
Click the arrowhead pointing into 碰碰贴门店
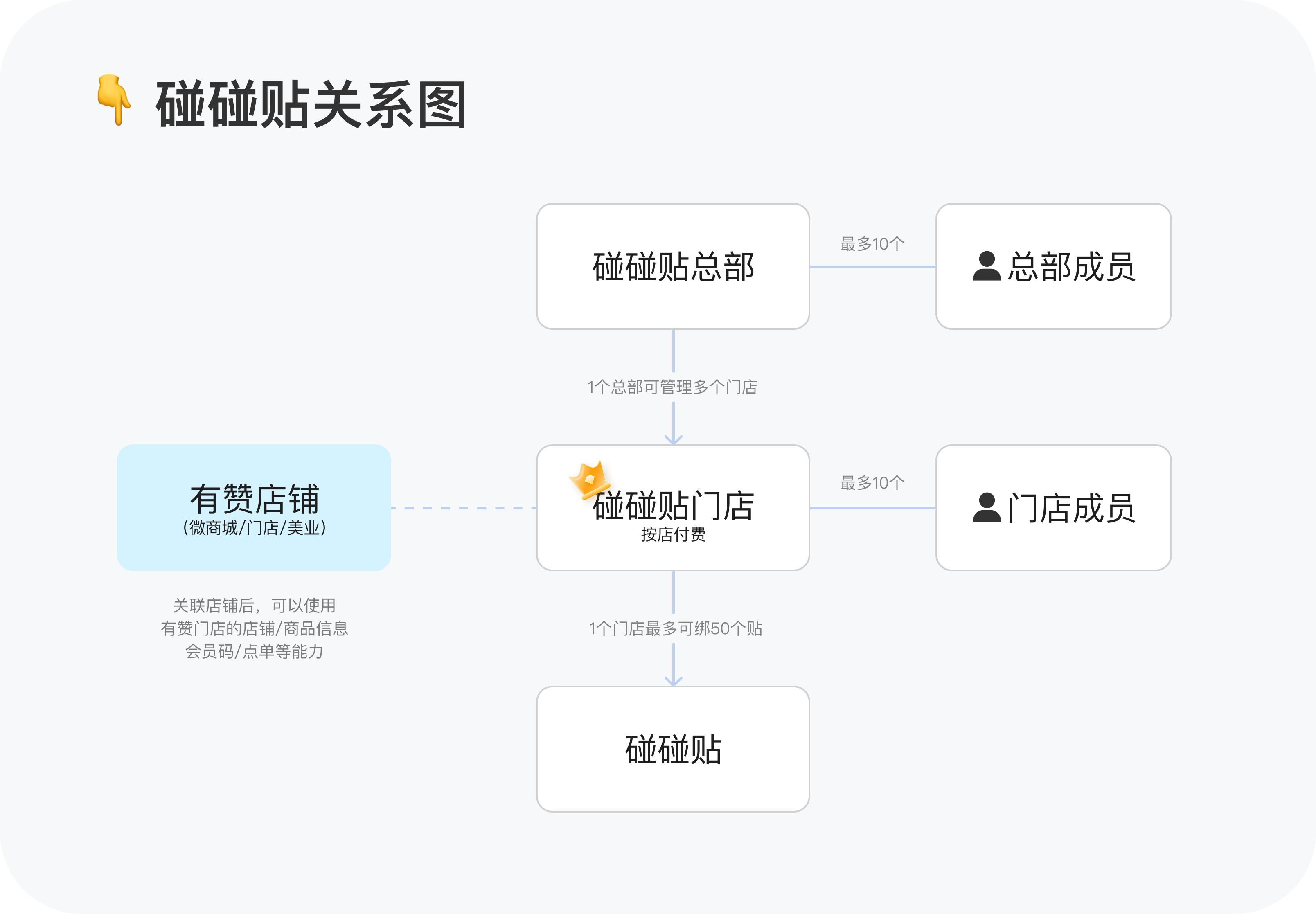(673, 440)
